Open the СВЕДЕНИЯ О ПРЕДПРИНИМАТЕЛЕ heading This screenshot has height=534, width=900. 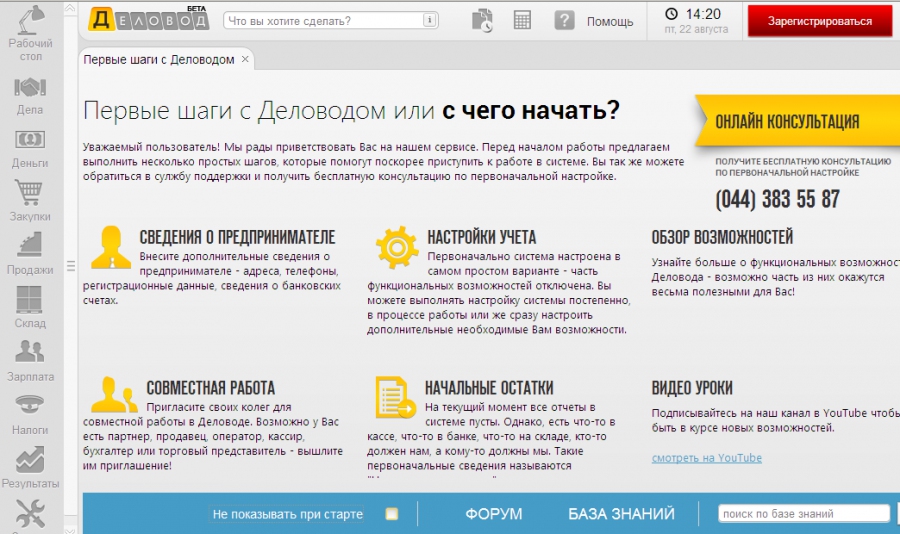(x=237, y=237)
